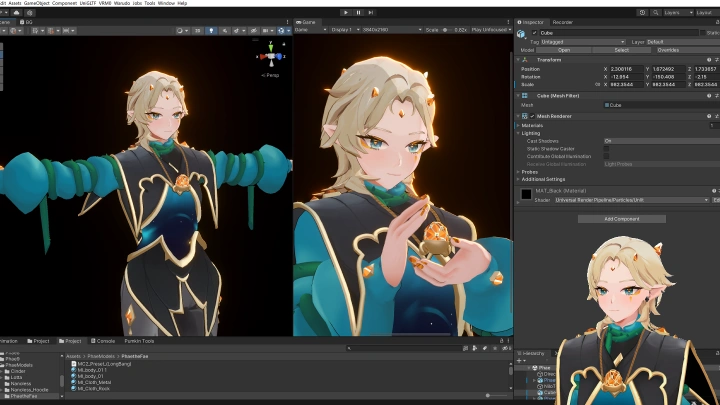The height and width of the screenshot is (405, 720).
Task: Open the GameObject menu
Action: tap(36, 3)
